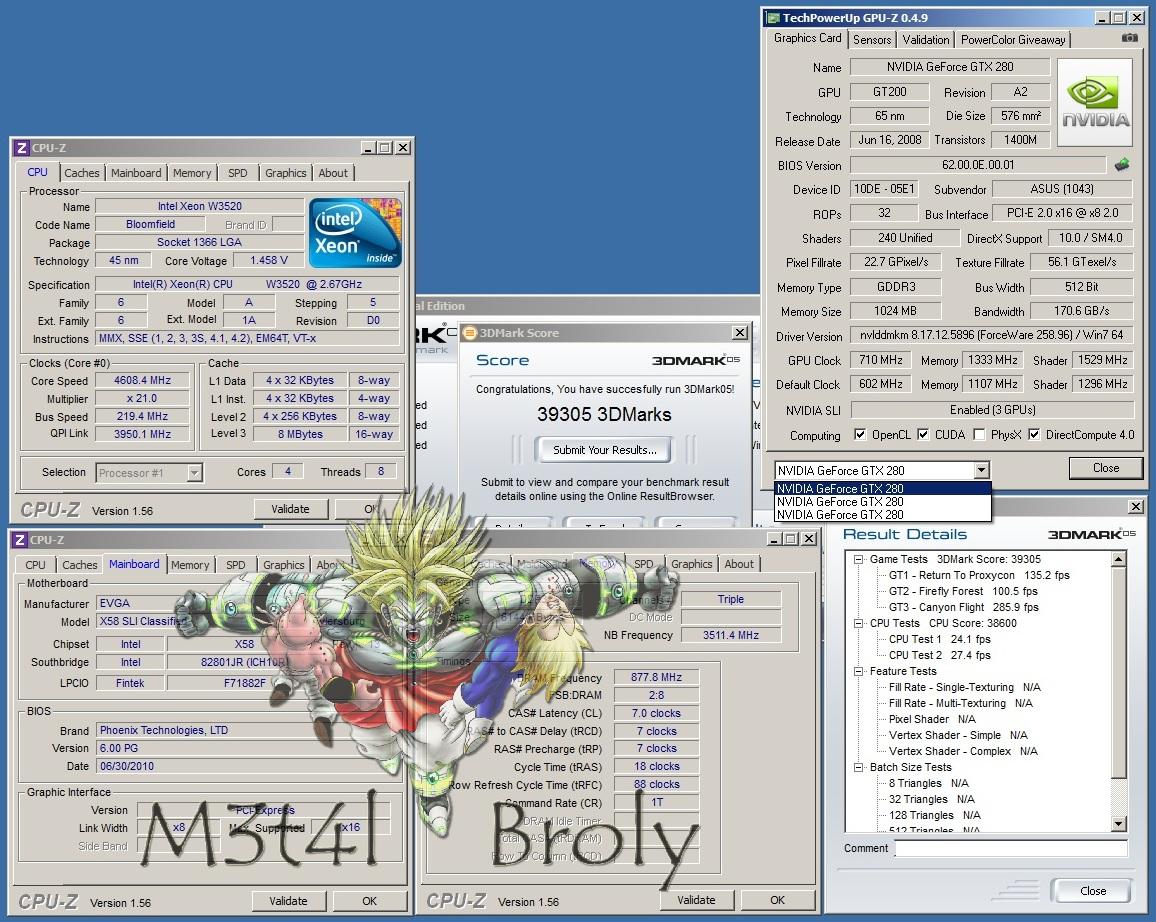
Task: Open the GPU selection dropdown arrow in GPU-Z
Action: pyautogui.click(x=981, y=470)
